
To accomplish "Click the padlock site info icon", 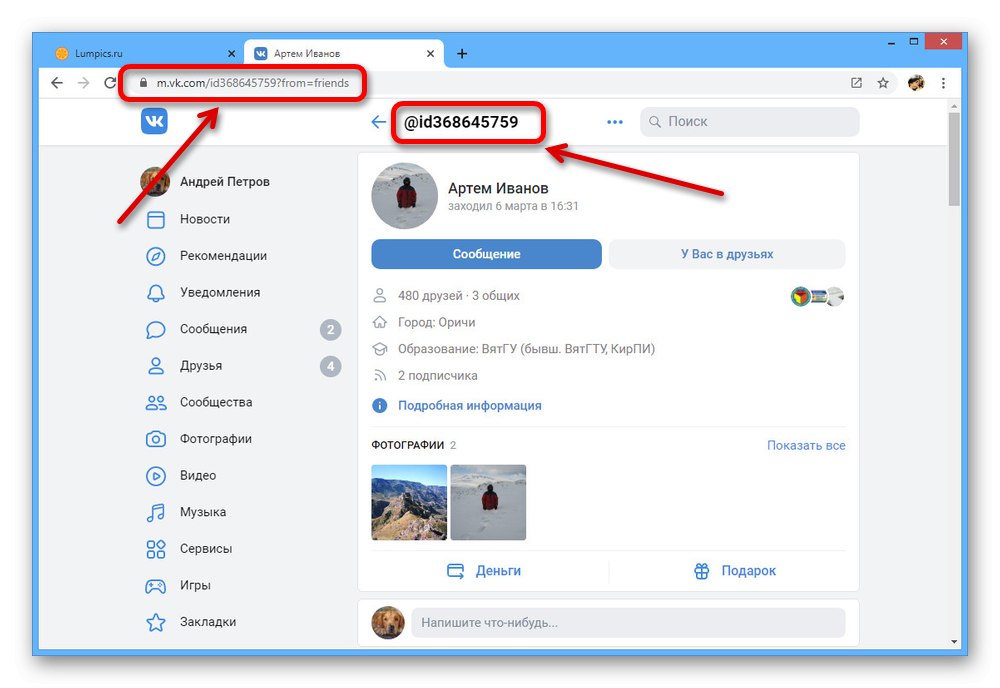I will pos(143,83).
